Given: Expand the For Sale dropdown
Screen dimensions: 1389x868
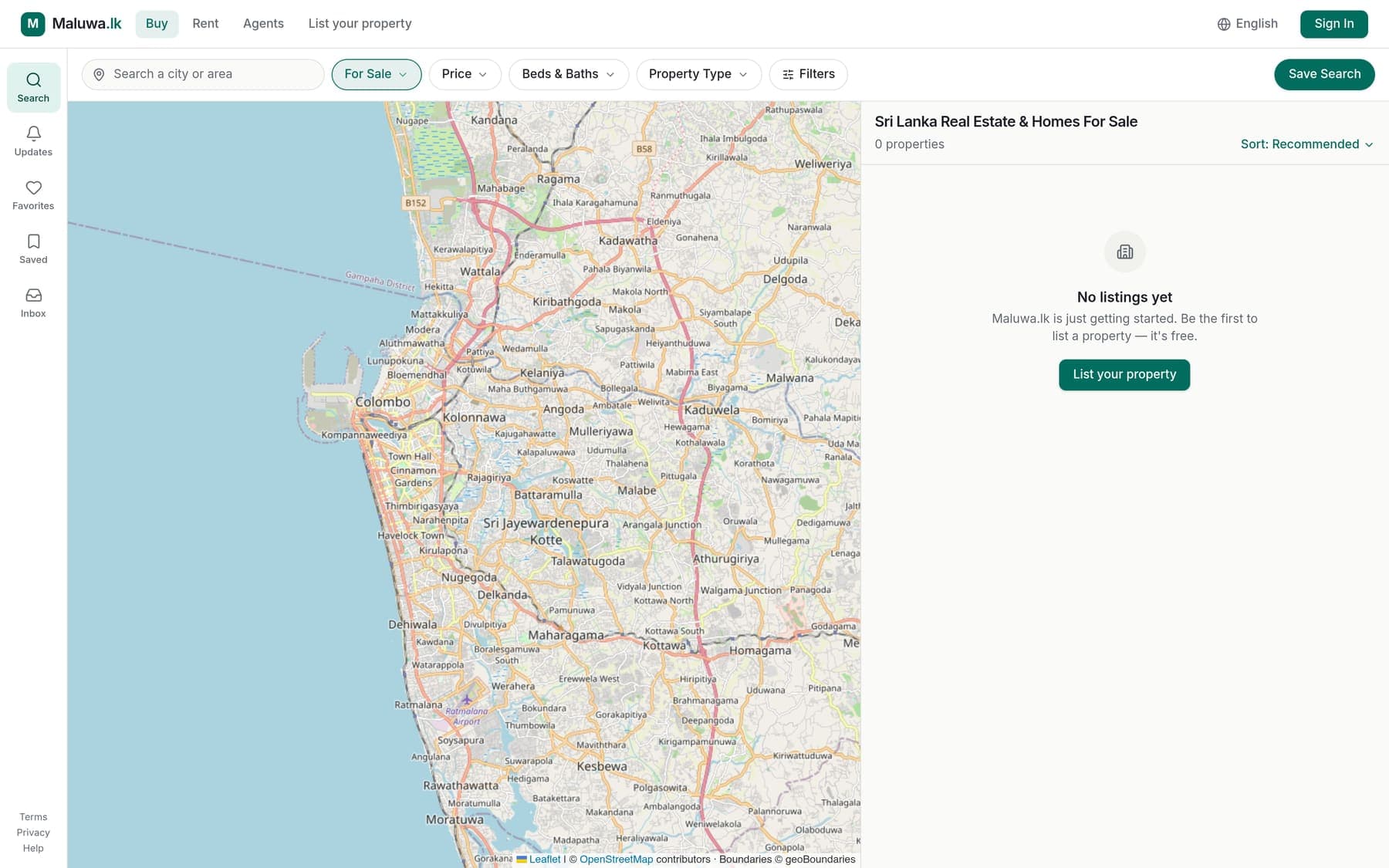Looking at the screenshot, I should pyautogui.click(x=377, y=74).
